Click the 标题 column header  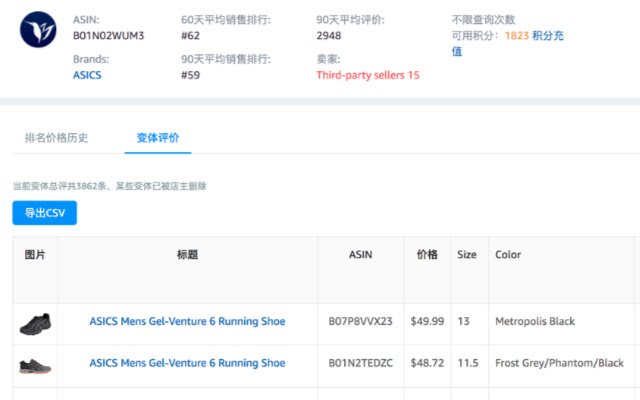pos(187,255)
